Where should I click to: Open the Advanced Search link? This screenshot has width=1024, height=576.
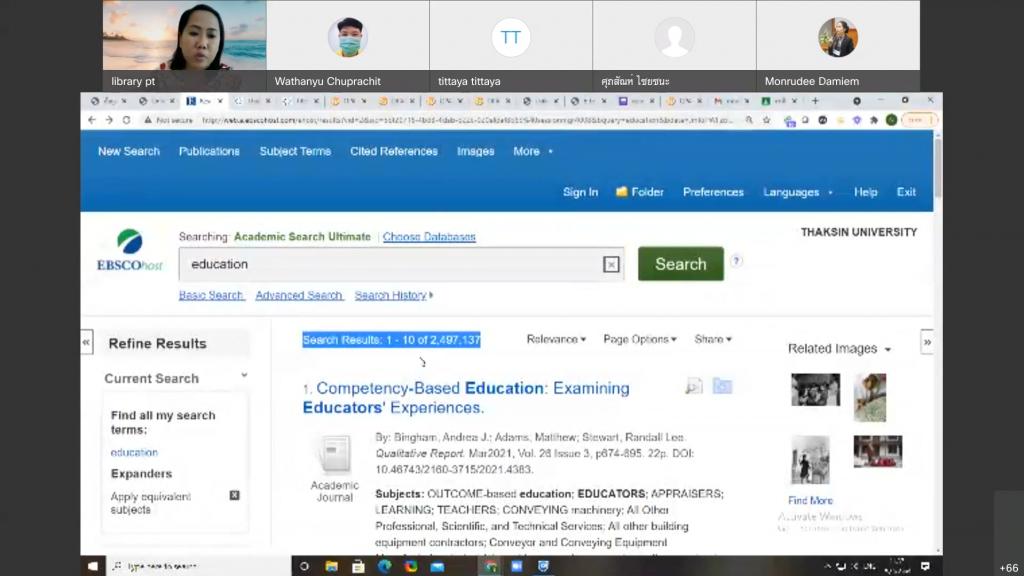(299, 295)
